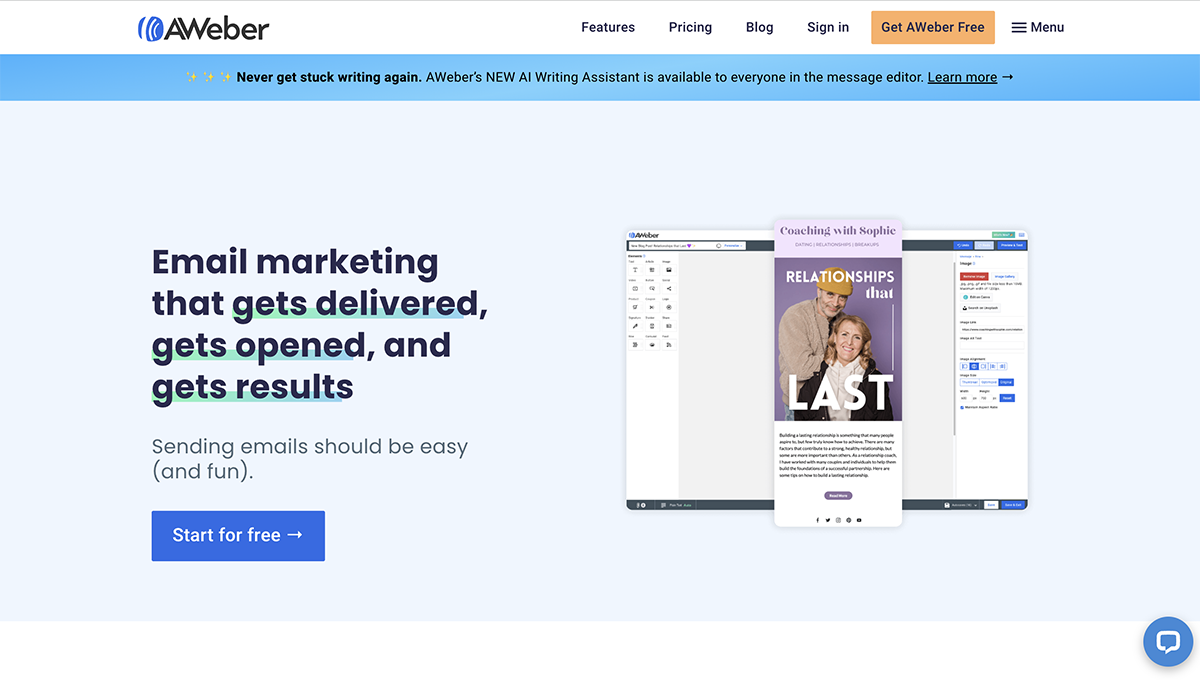Image resolution: width=1200 pixels, height=680 pixels.
Task: Select the Image element icon
Action: click(667, 270)
